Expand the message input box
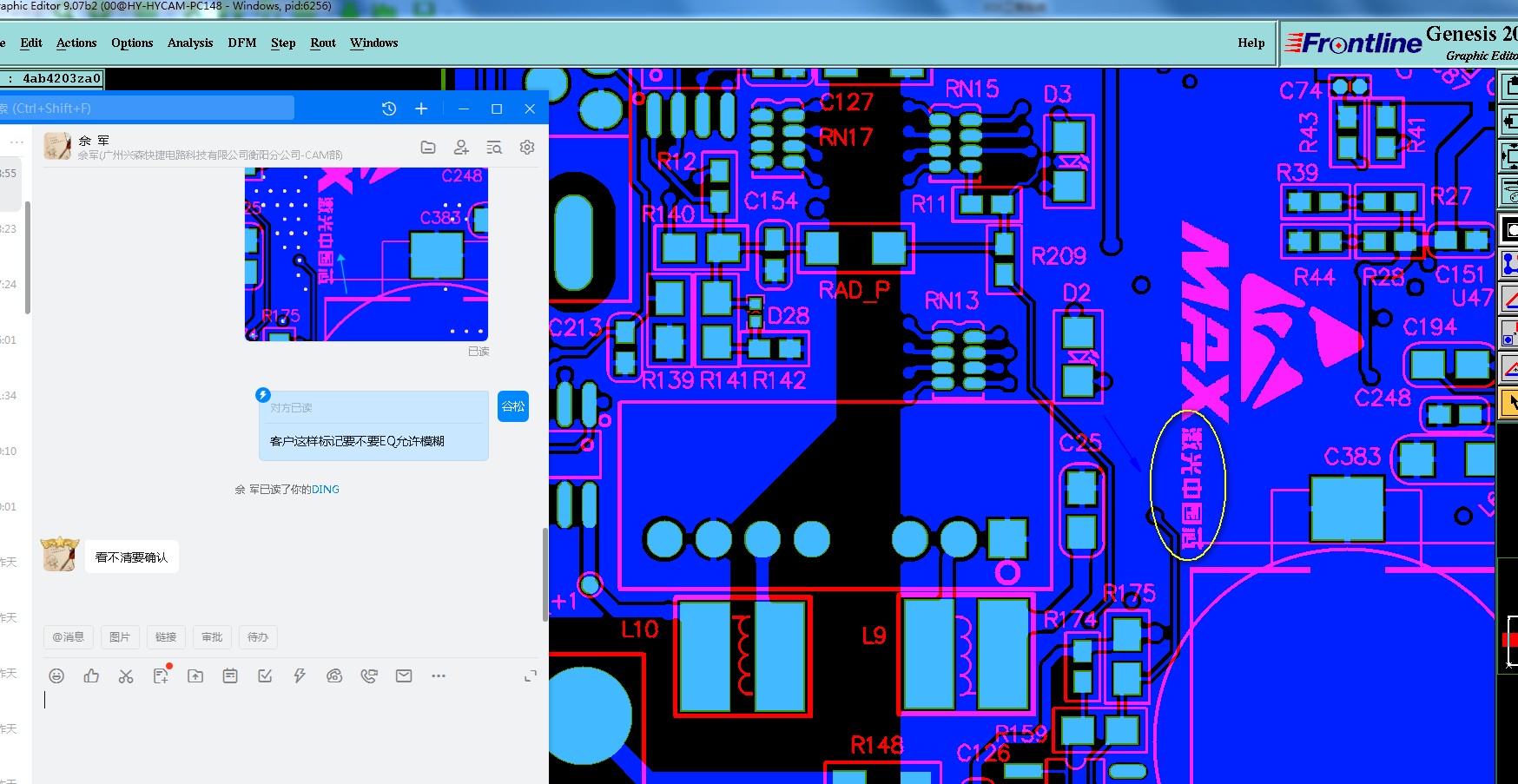 [531, 675]
